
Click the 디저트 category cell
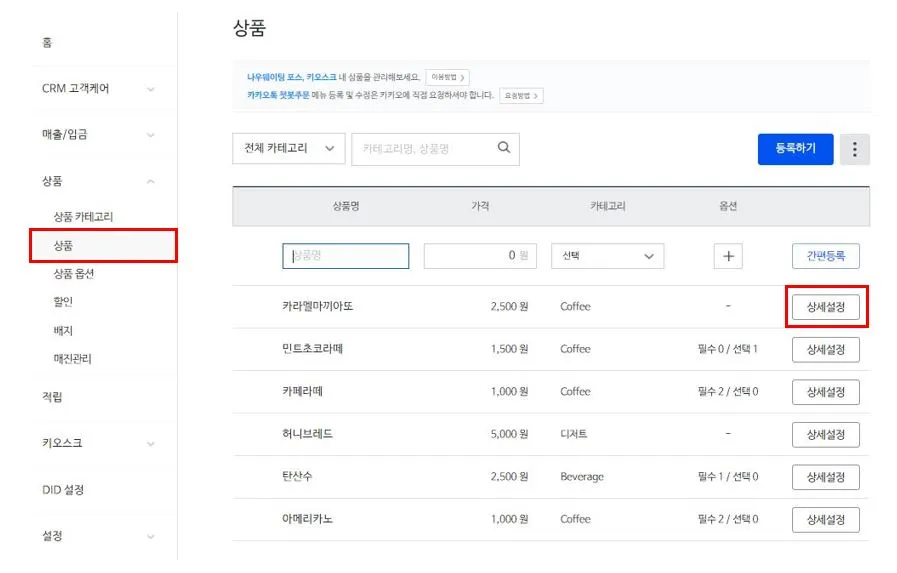(x=574, y=434)
